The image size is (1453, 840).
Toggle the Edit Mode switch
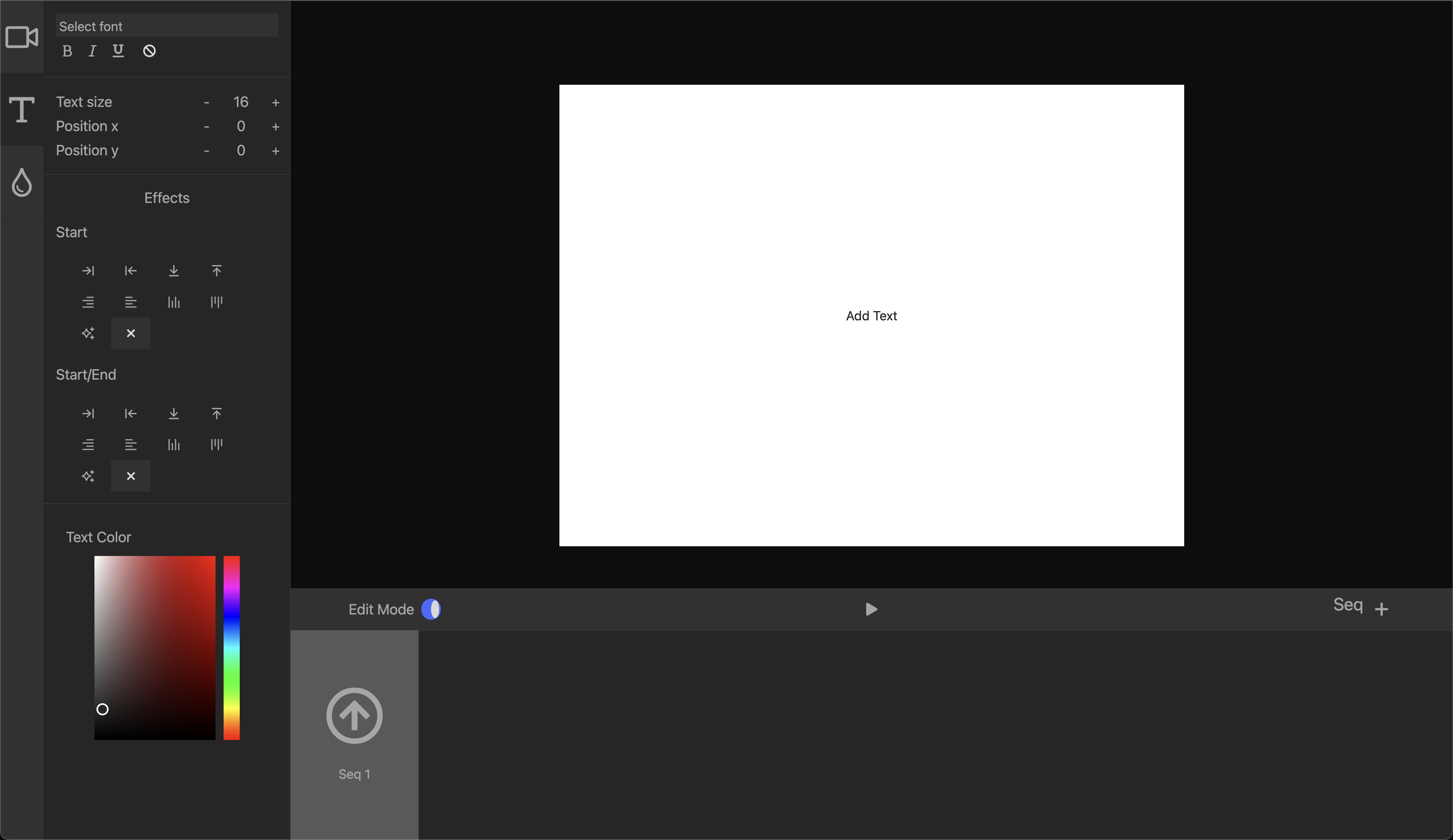[x=431, y=609]
